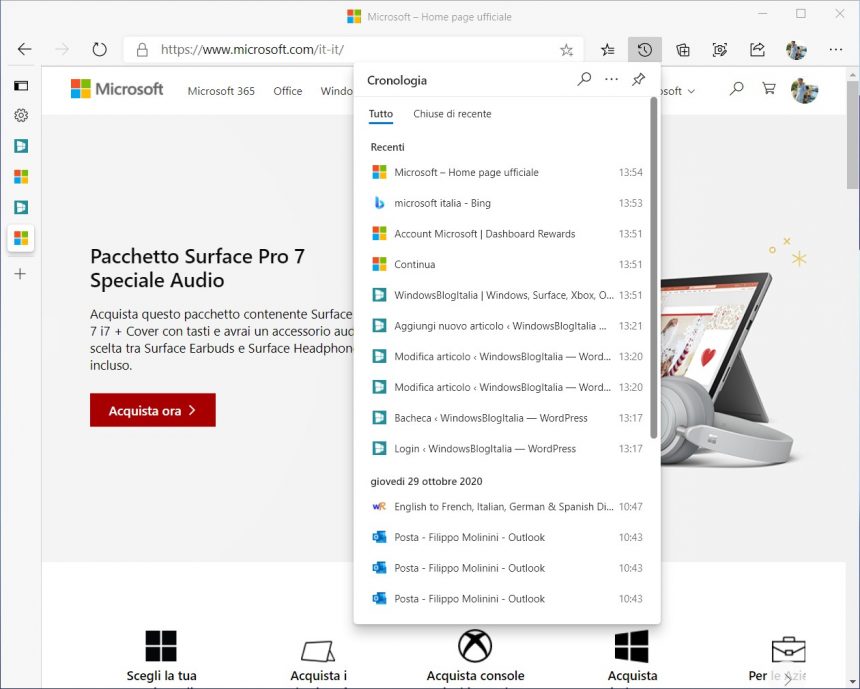Click the Recenti section heading
Screen dimensions: 860x689
(387, 147)
